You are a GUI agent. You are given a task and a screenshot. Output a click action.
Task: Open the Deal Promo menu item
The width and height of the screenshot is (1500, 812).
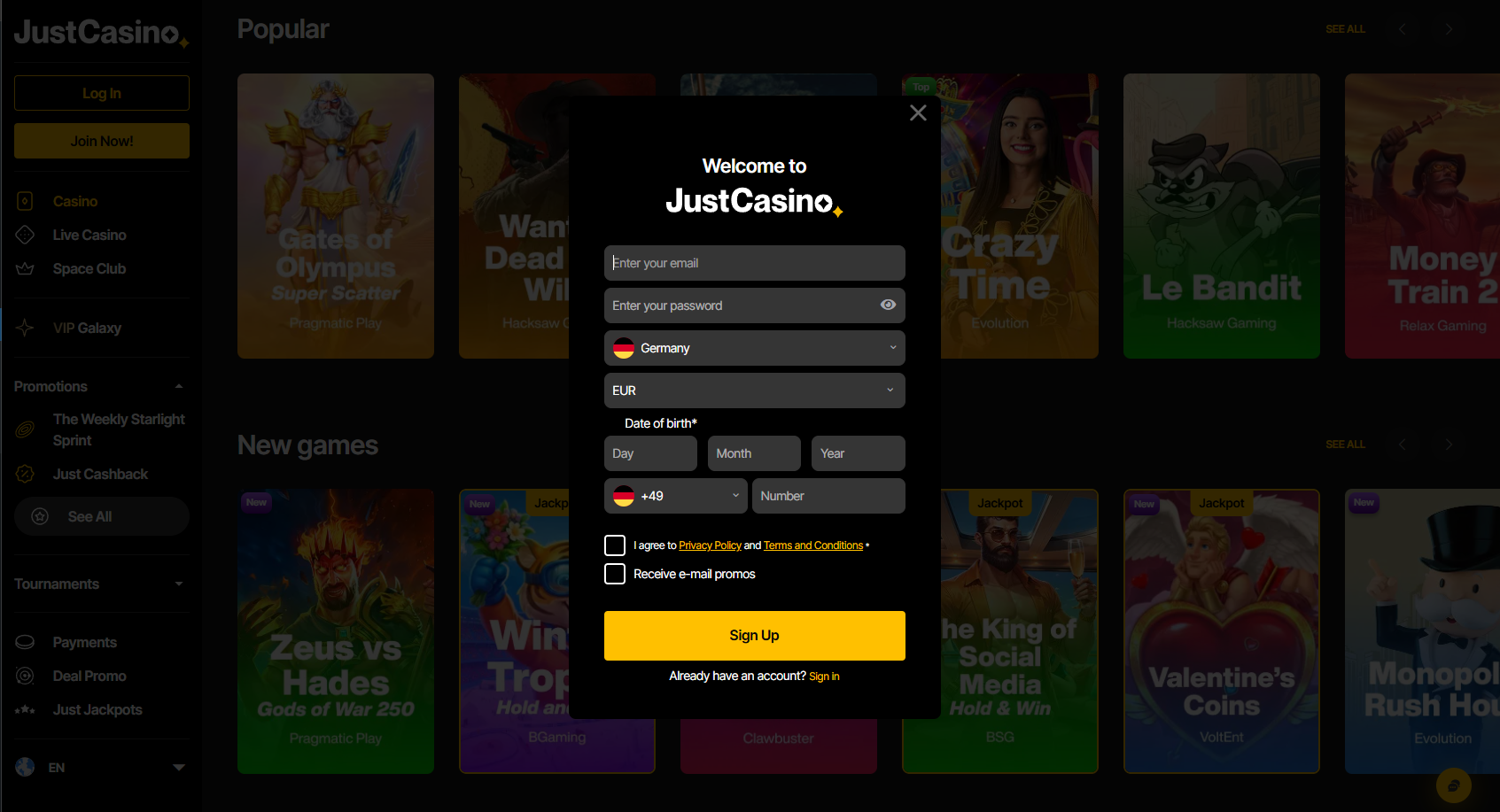(89, 676)
